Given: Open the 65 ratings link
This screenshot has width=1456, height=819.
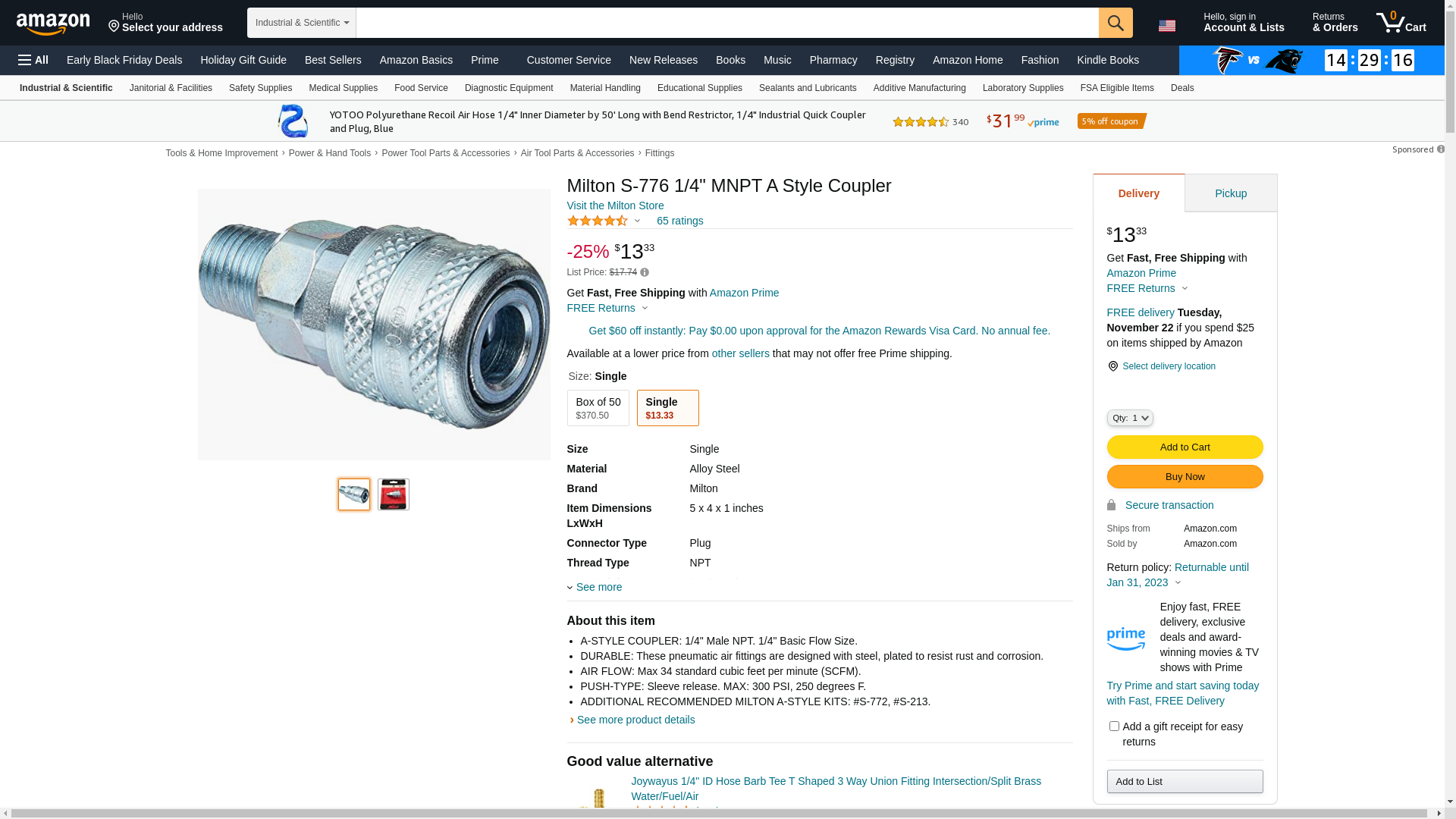Looking at the screenshot, I should click(x=679, y=221).
